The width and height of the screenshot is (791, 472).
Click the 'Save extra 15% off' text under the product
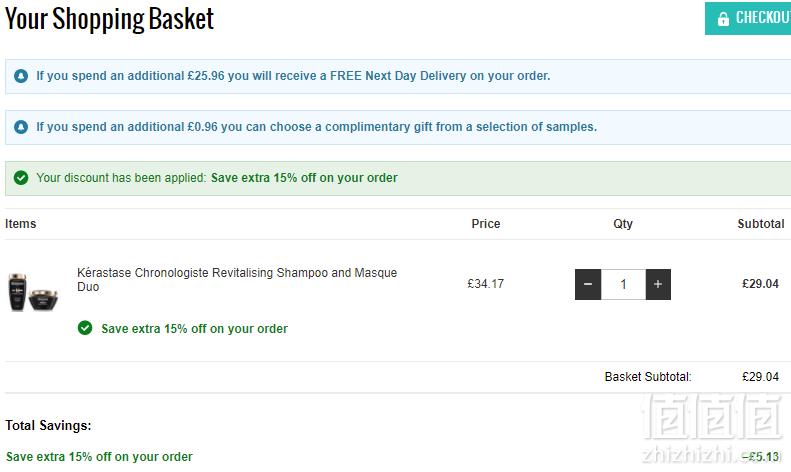point(194,329)
